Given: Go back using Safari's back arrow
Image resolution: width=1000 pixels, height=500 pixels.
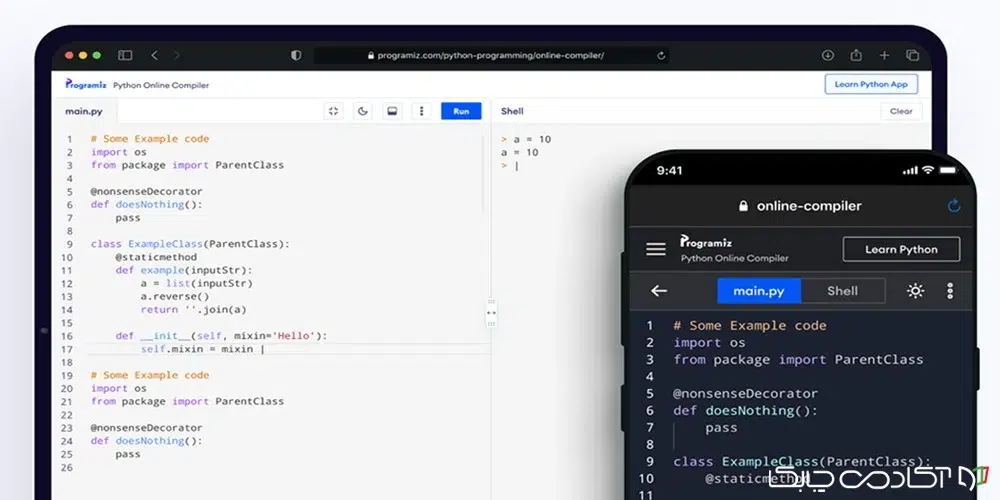Looking at the screenshot, I should coord(154,56).
